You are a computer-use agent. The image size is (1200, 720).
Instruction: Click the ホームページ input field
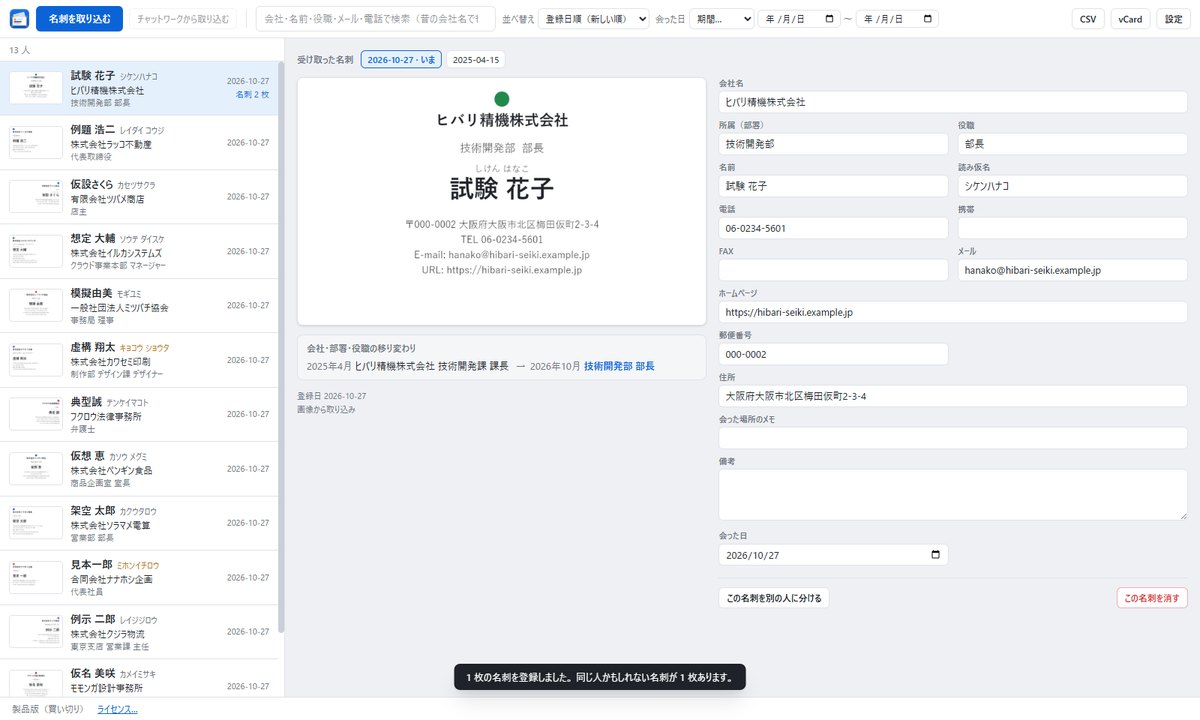[x=953, y=312]
